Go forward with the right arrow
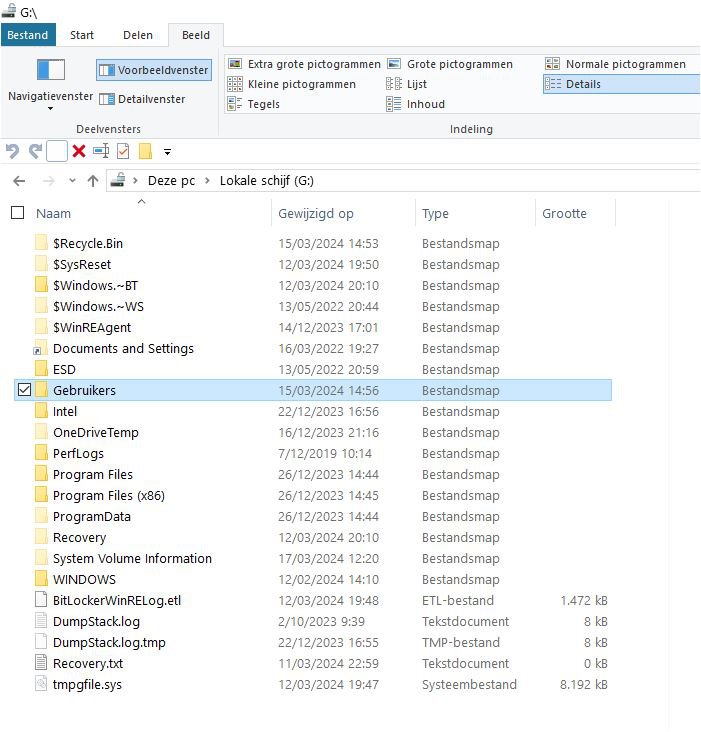This screenshot has height=732, width=701. 49,181
